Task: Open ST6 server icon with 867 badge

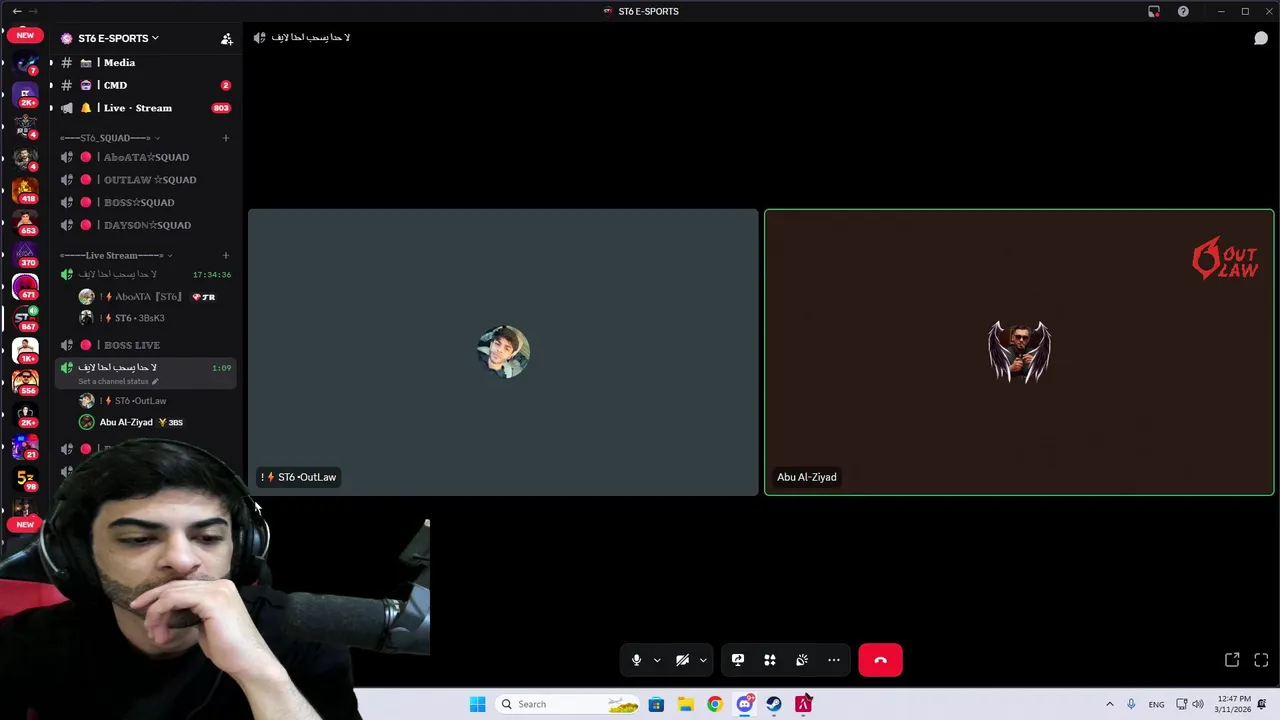Action: (x=25, y=318)
